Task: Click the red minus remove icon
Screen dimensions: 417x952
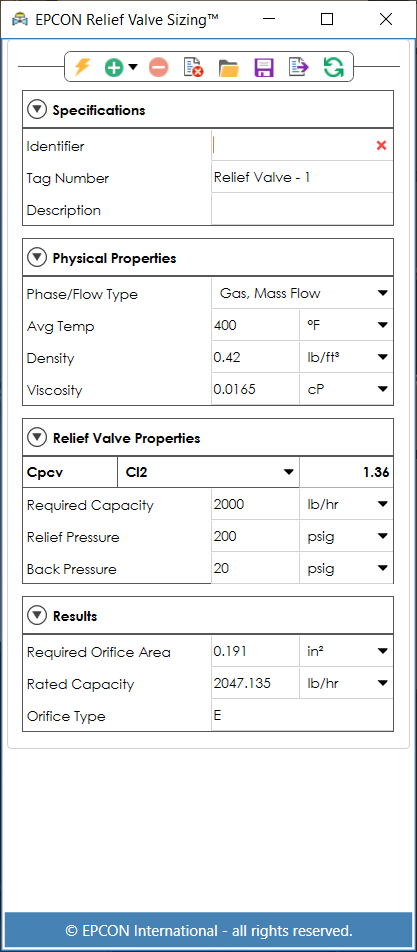Action: coord(158,67)
